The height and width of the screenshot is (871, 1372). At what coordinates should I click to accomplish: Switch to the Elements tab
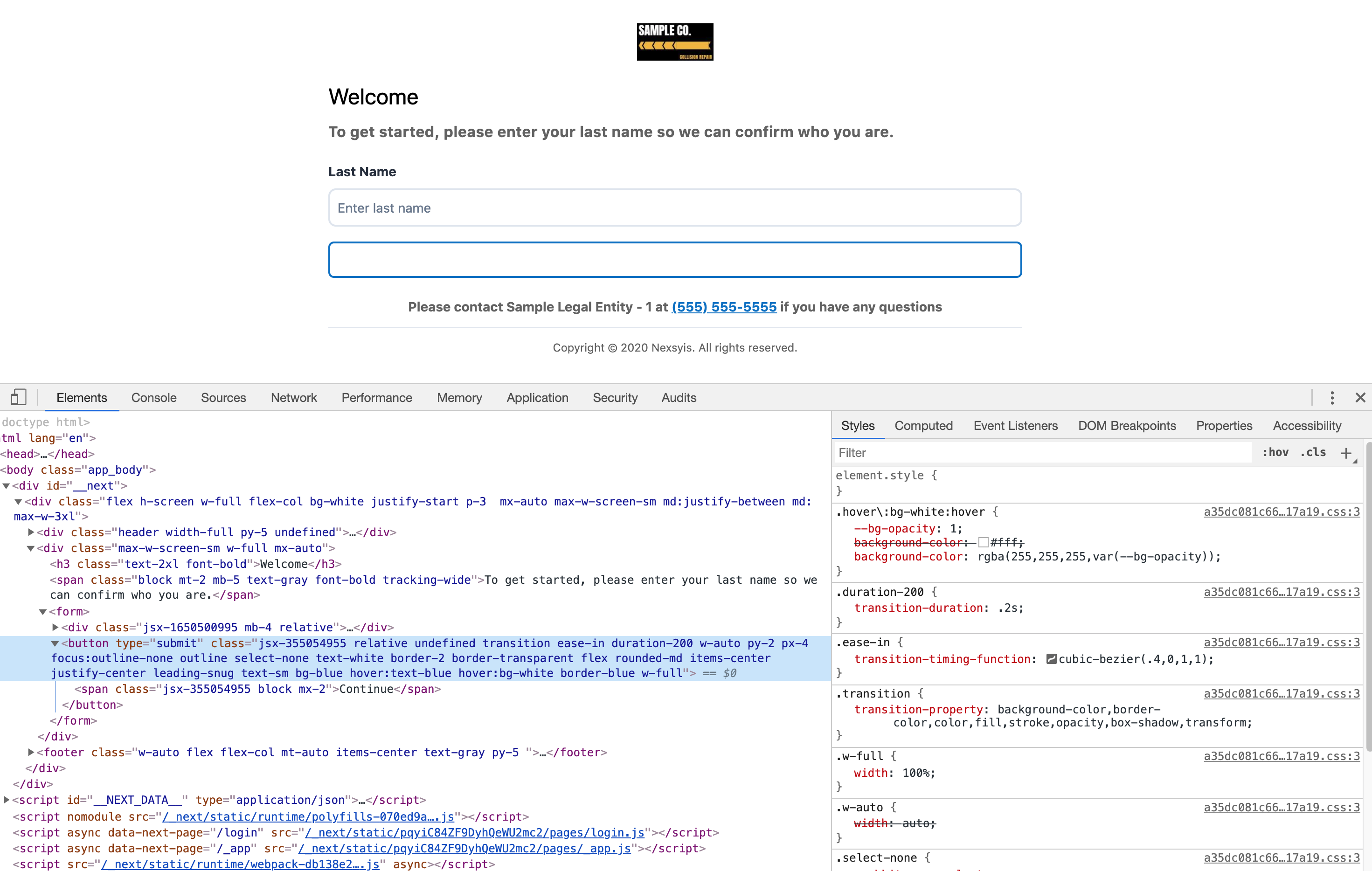click(x=82, y=398)
